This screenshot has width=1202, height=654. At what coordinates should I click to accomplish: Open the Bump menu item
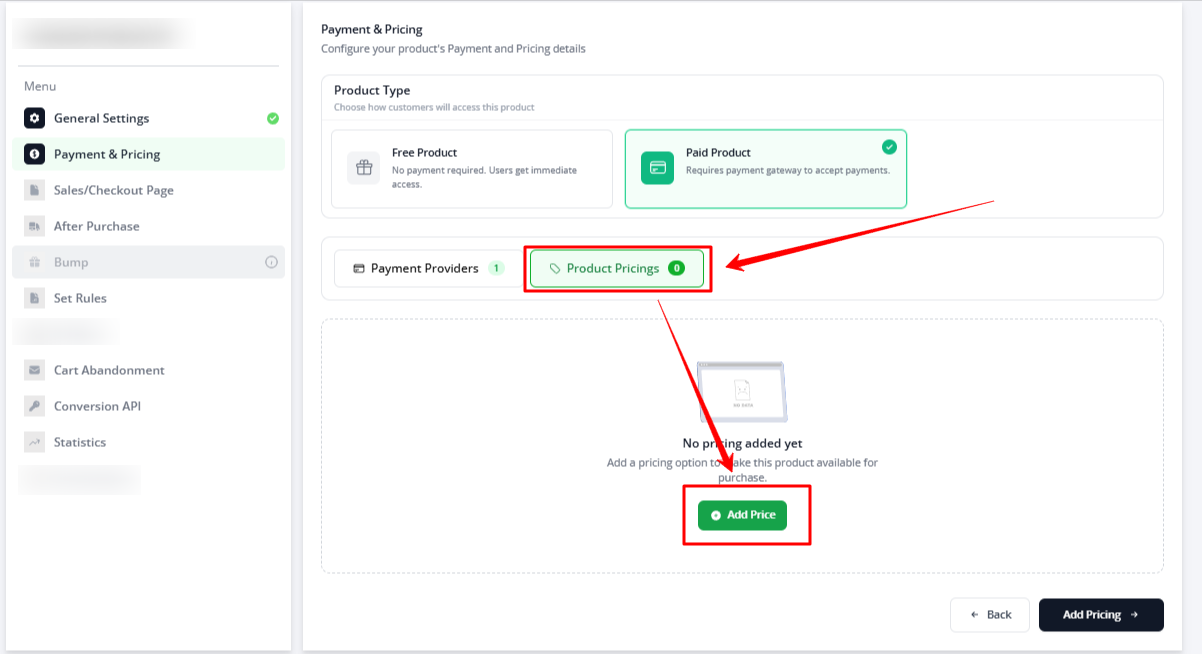click(x=149, y=262)
